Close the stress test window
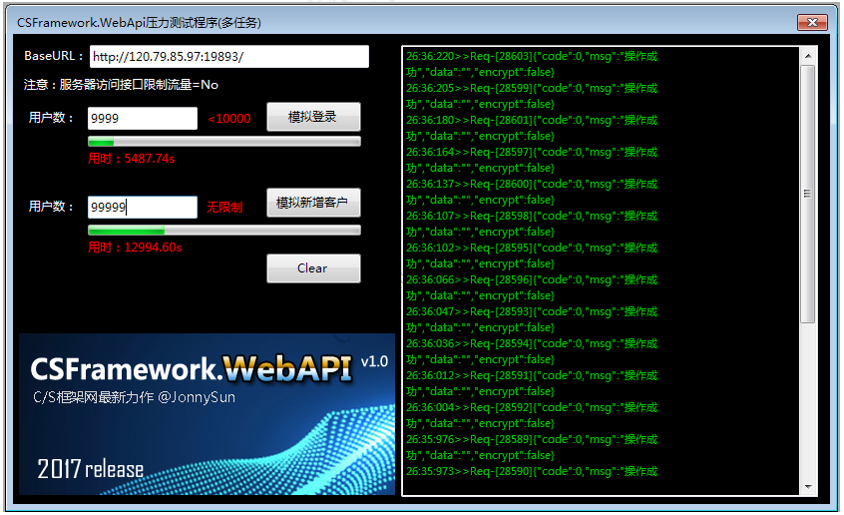 coord(812,22)
